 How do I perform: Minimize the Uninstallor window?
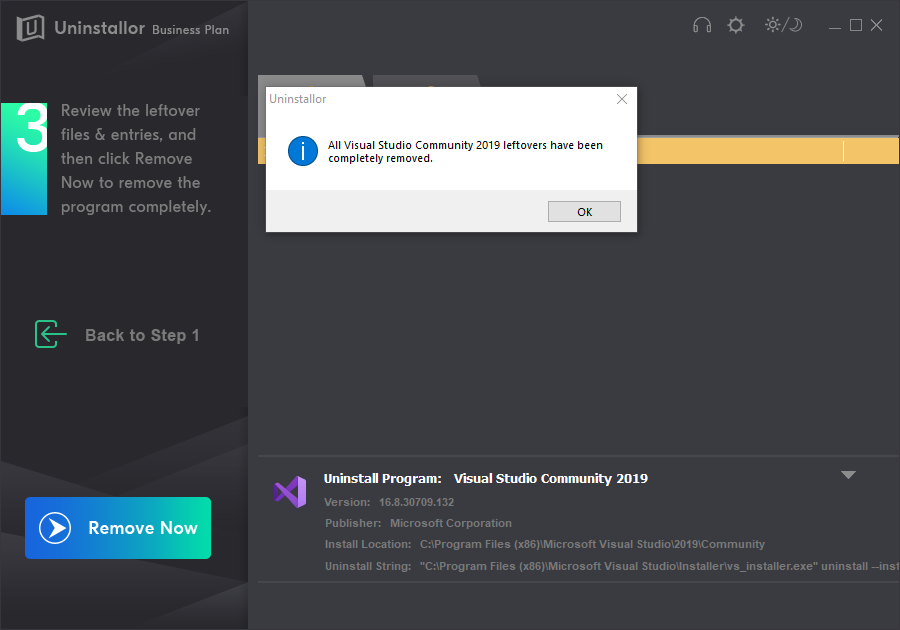(x=835, y=26)
